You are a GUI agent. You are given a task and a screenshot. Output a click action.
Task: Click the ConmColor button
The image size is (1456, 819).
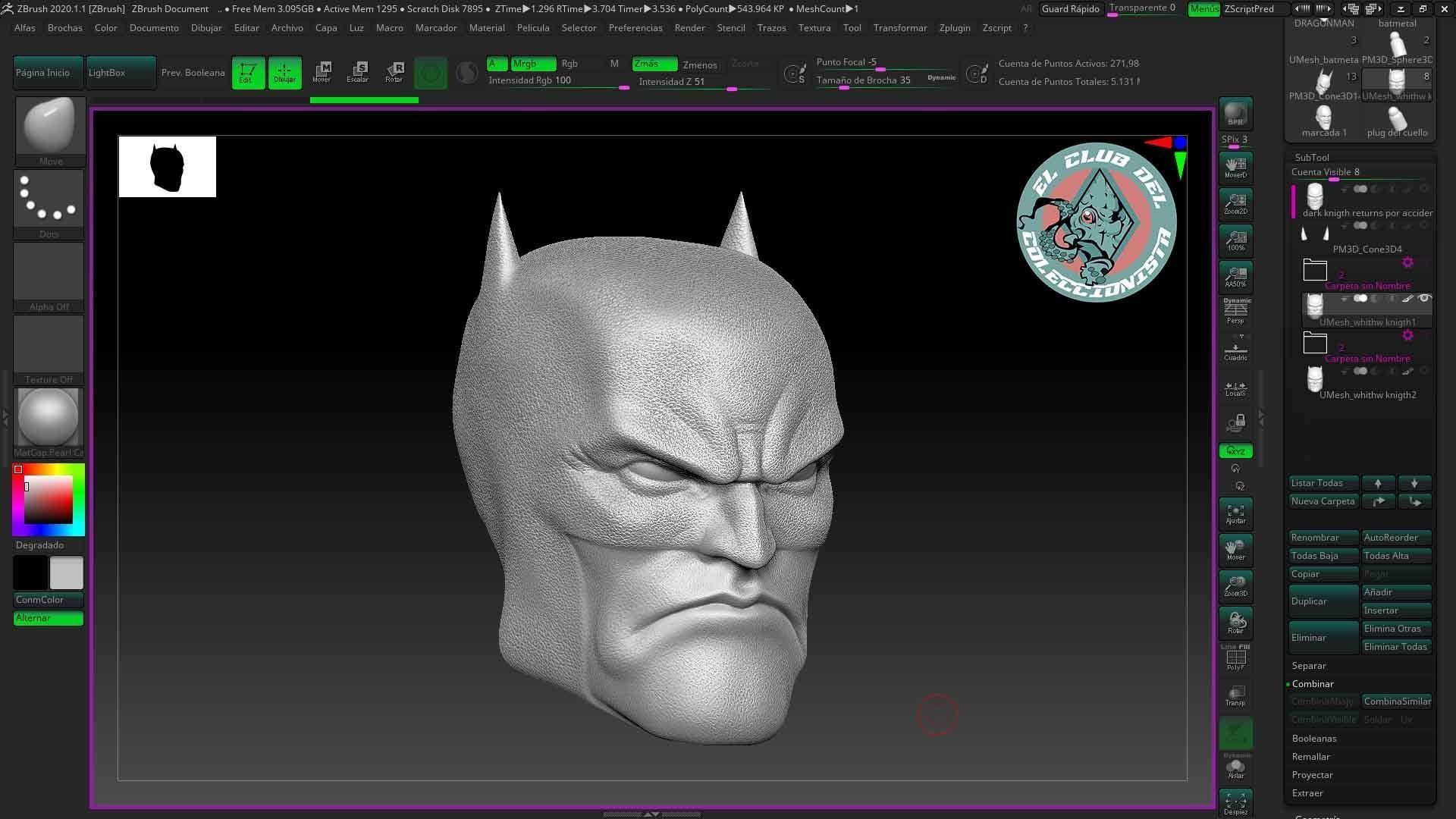point(49,600)
